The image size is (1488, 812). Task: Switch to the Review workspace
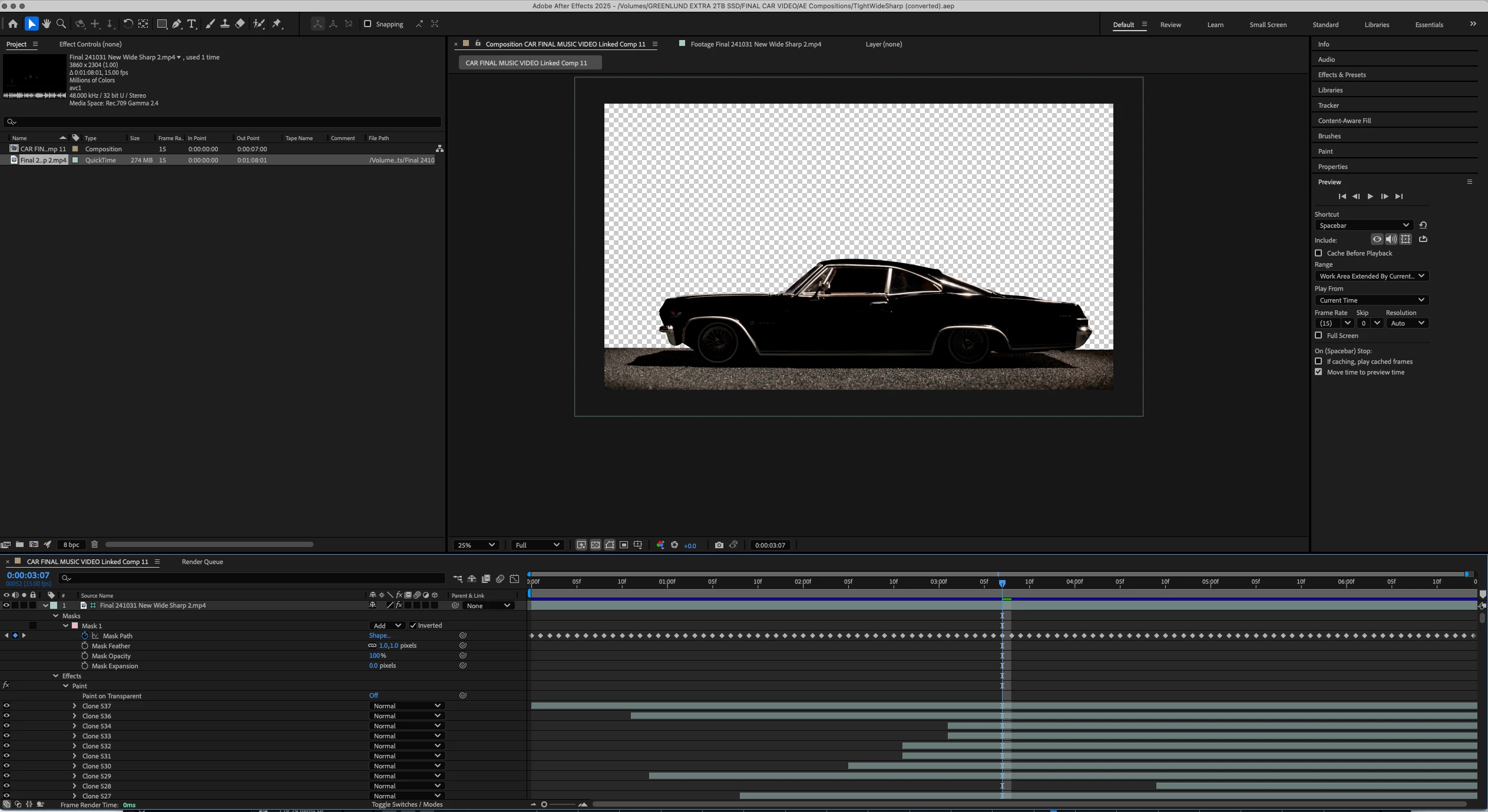click(x=1170, y=25)
